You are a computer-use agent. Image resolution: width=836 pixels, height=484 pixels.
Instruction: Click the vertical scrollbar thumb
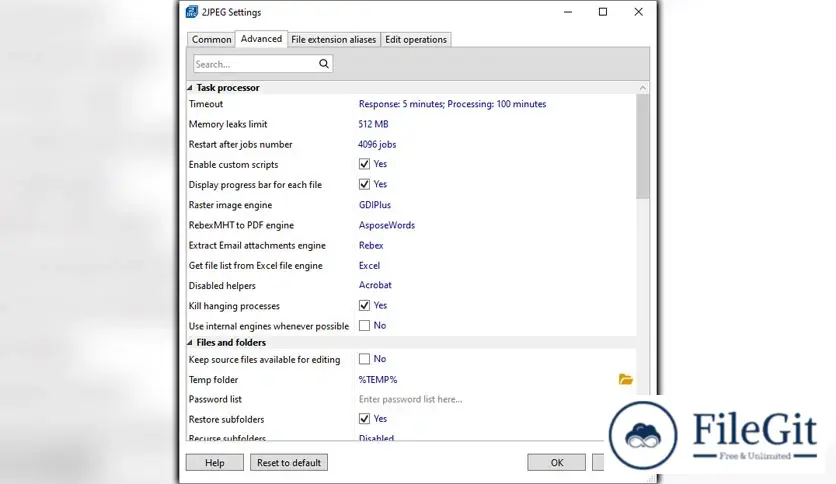(x=642, y=147)
